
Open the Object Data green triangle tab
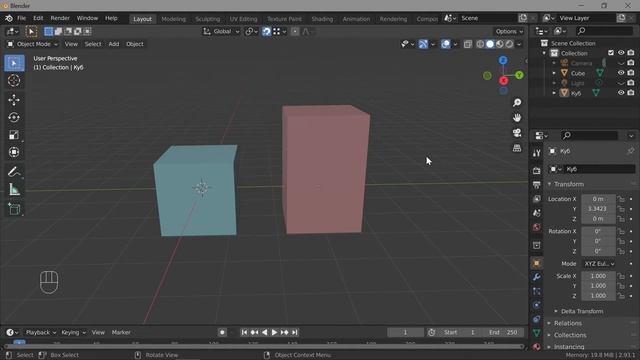click(x=536, y=333)
